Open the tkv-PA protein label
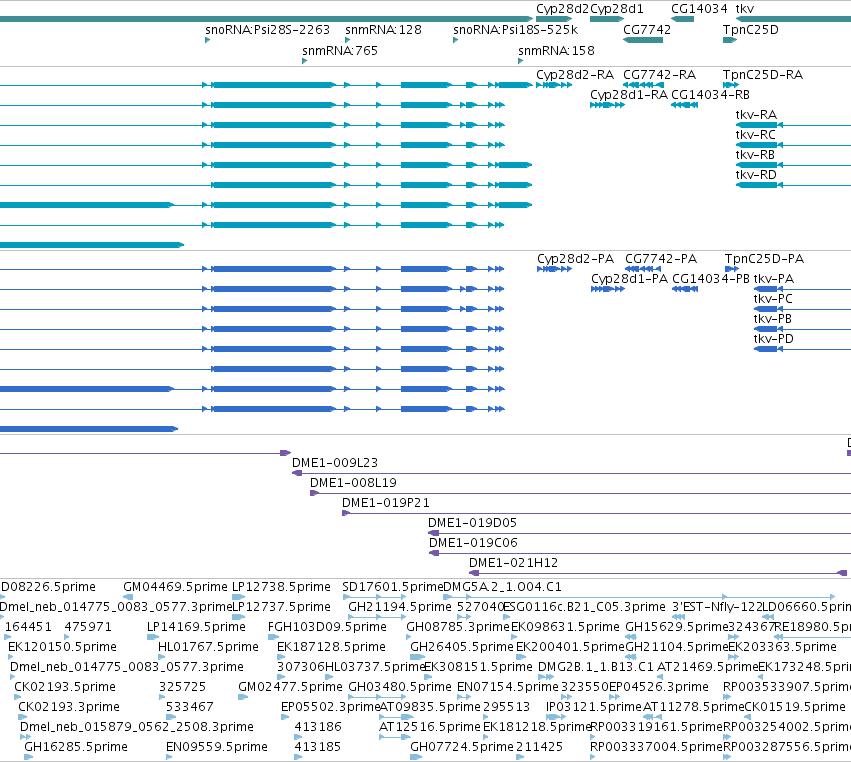The image size is (851, 762). pyautogui.click(x=774, y=278)
